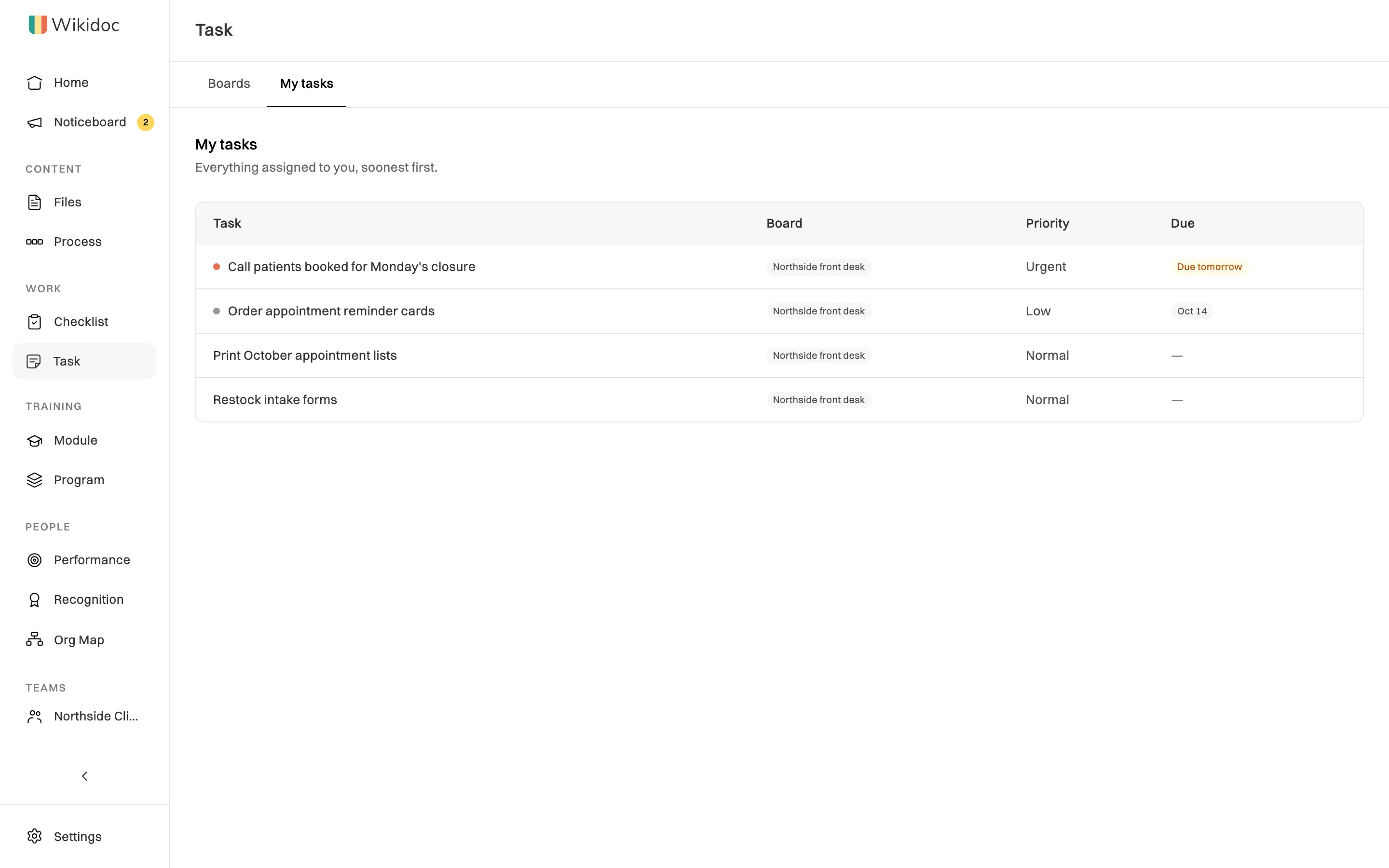This screenshot has height=868, width=1389.
Task: Click the red status dot on Call patients task
Action: tap(217, 267)
